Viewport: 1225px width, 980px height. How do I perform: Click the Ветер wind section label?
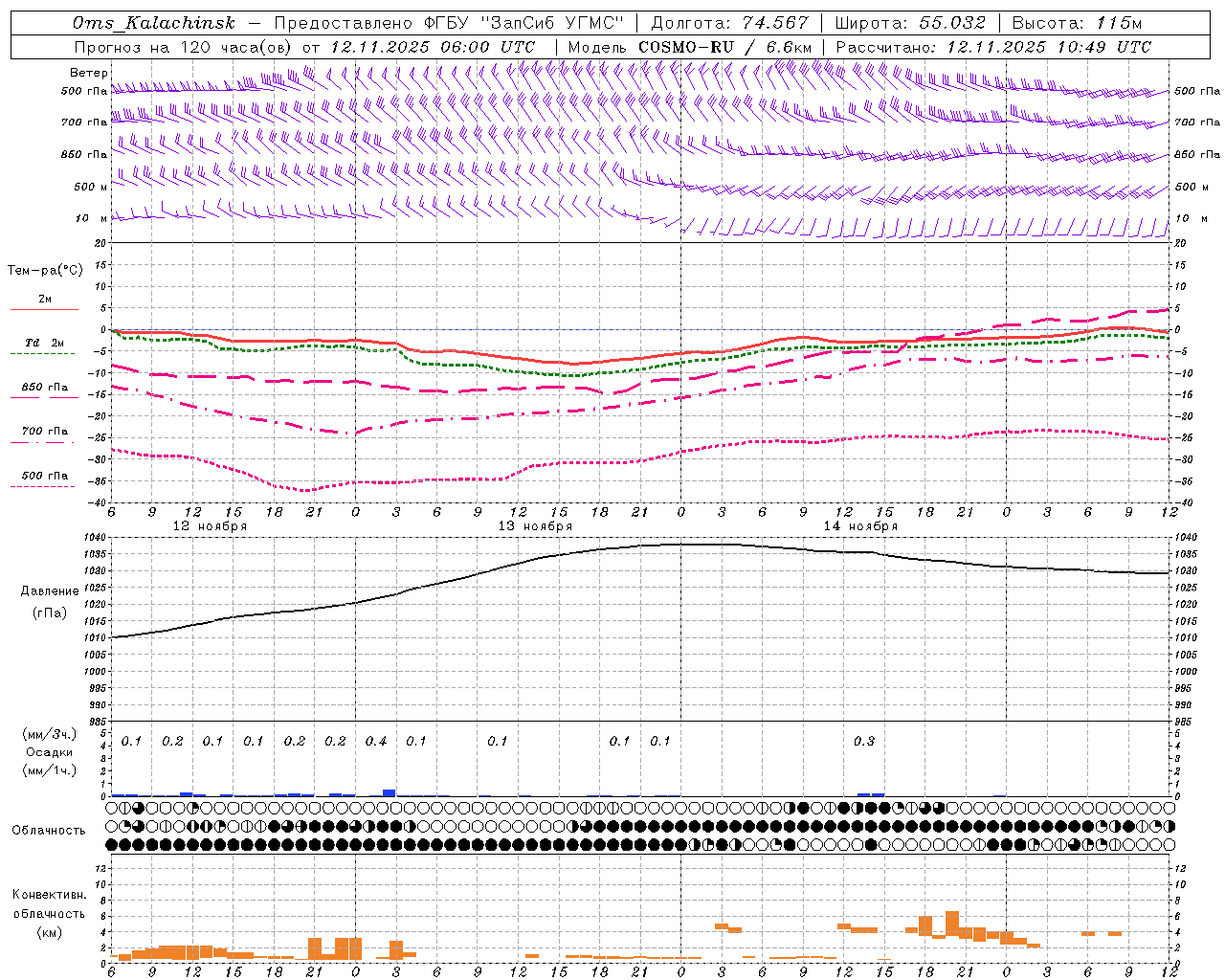click(89, 73)
